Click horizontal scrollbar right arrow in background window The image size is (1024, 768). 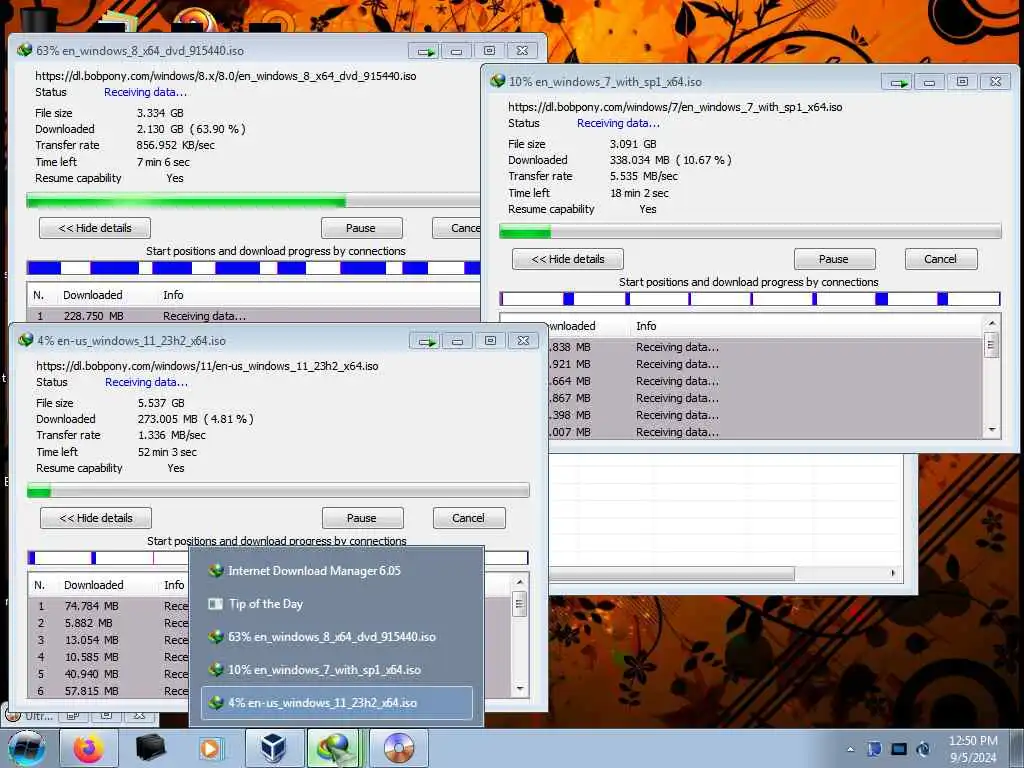click(893, 573)
